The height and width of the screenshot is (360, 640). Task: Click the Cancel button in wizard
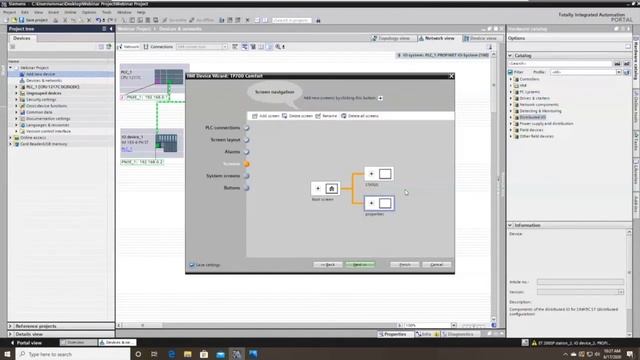coord(436,264)
